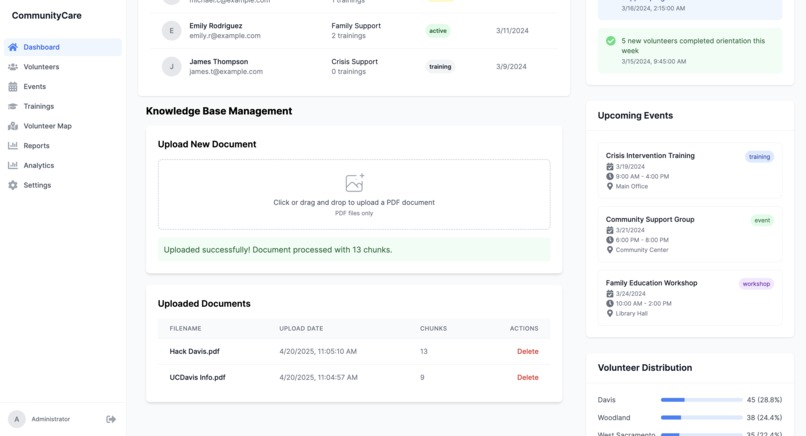Click emily.r@example.com email address
Screen dimensions: 806x436
point(225,36)
